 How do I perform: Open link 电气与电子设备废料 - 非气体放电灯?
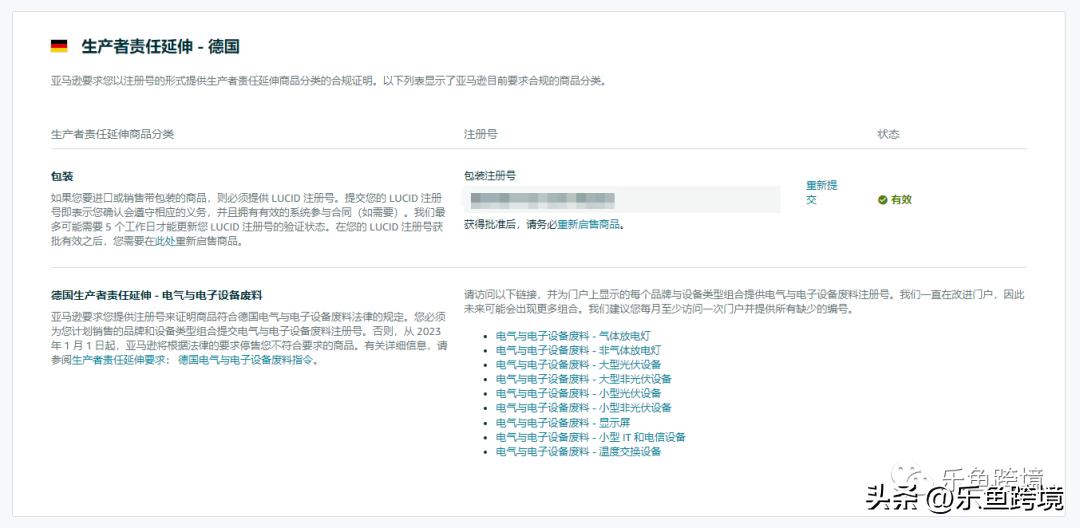pyautogui.click(x=579, y=350)
